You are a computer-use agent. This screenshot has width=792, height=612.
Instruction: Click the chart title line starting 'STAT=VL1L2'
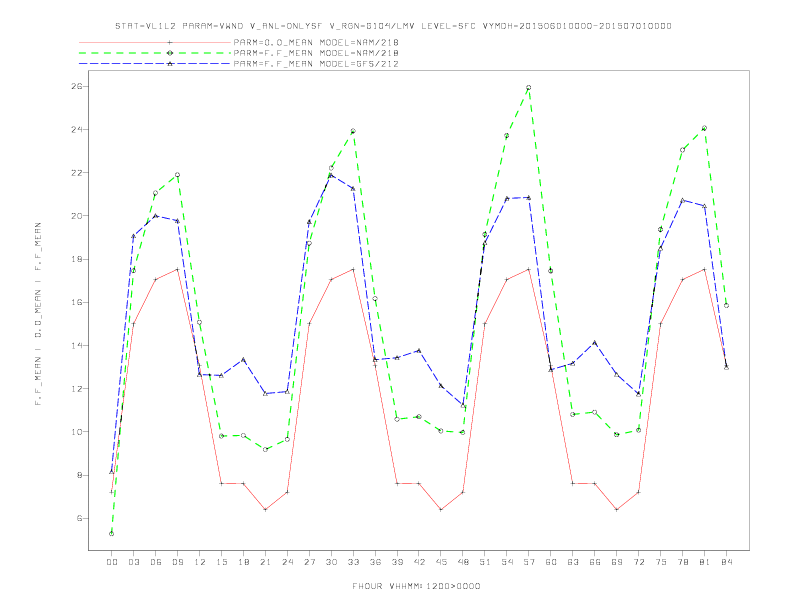393,26
